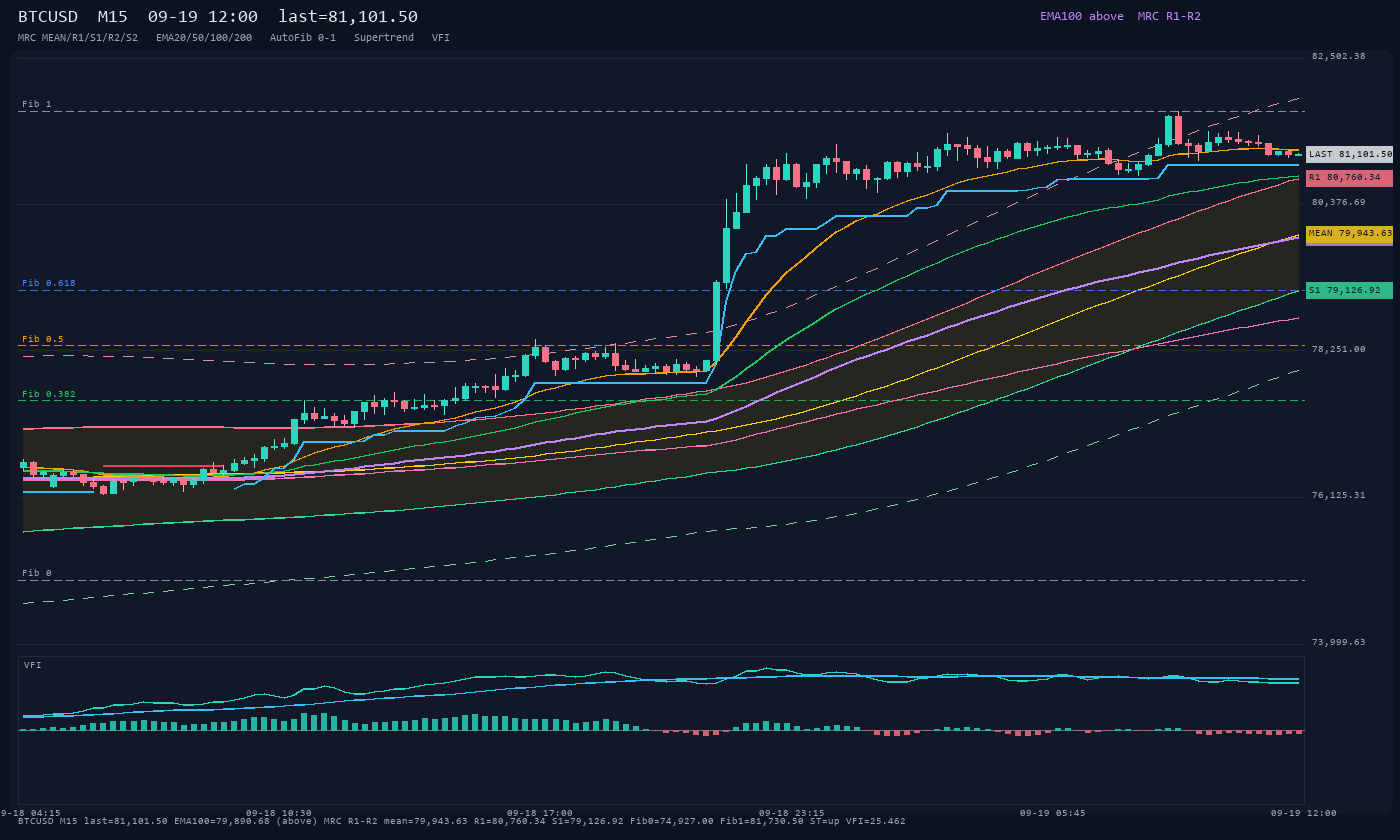Click the MRC R1-R2 status label

point(1169,16)
